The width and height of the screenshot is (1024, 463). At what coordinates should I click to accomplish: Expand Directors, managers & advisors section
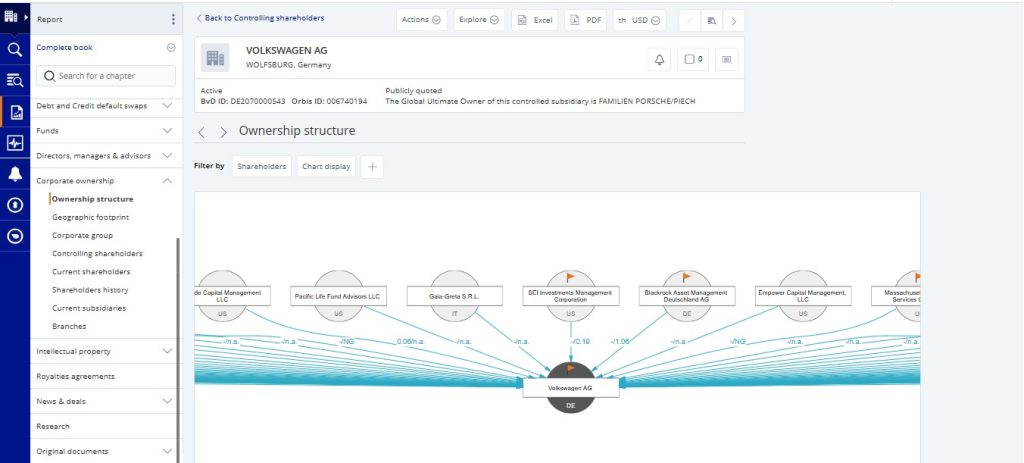168,155
